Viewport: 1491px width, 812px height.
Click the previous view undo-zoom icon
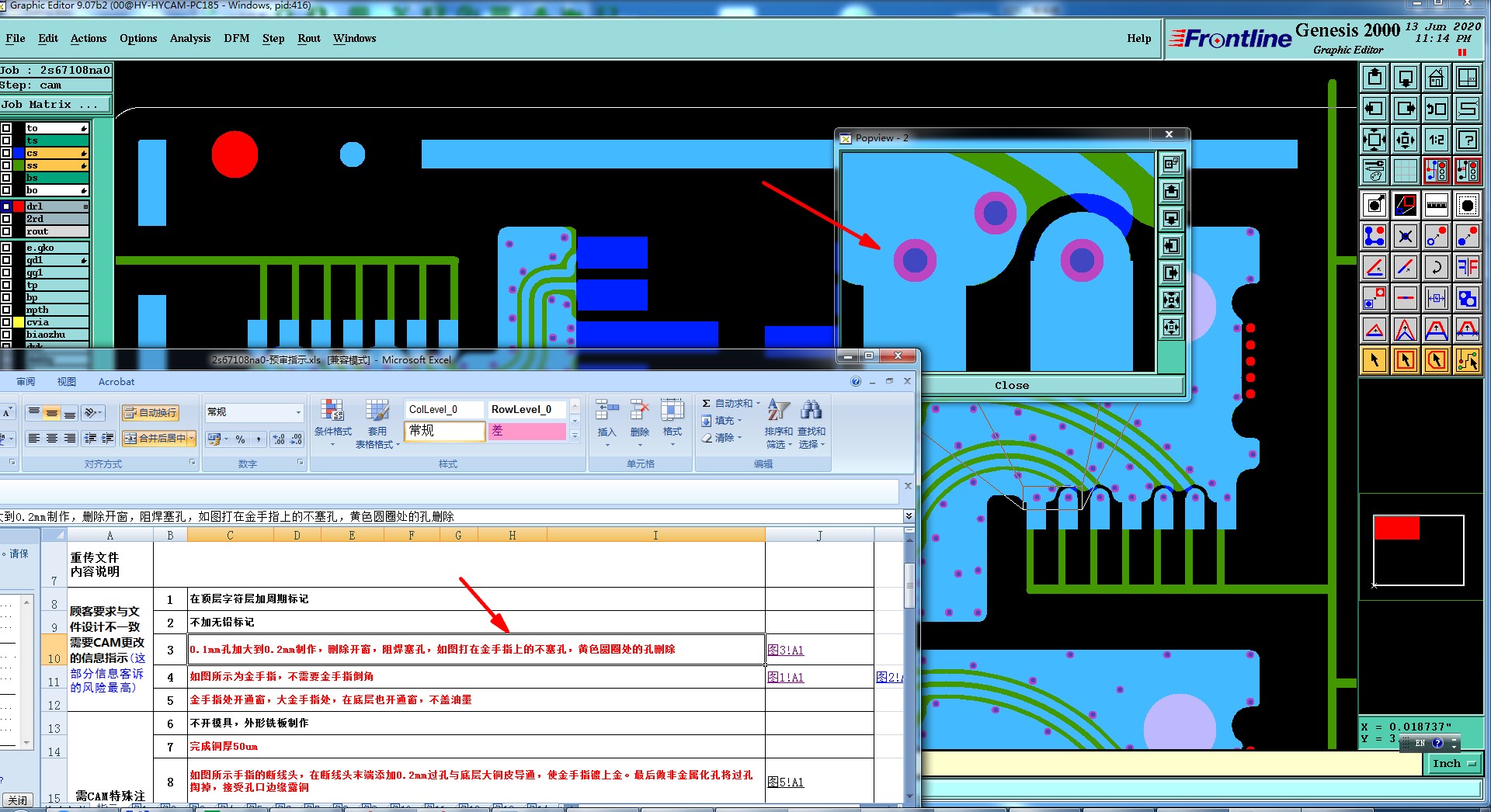tap(1437, 109)
